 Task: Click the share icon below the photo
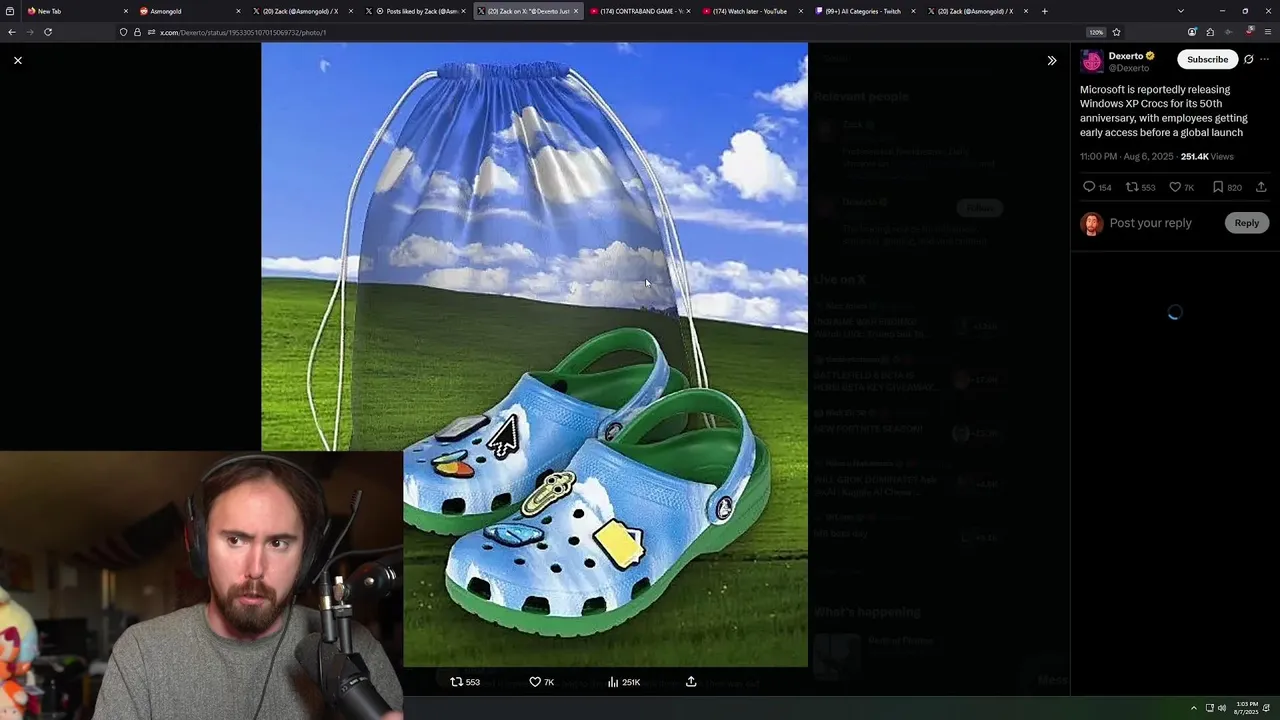[691, 682]
